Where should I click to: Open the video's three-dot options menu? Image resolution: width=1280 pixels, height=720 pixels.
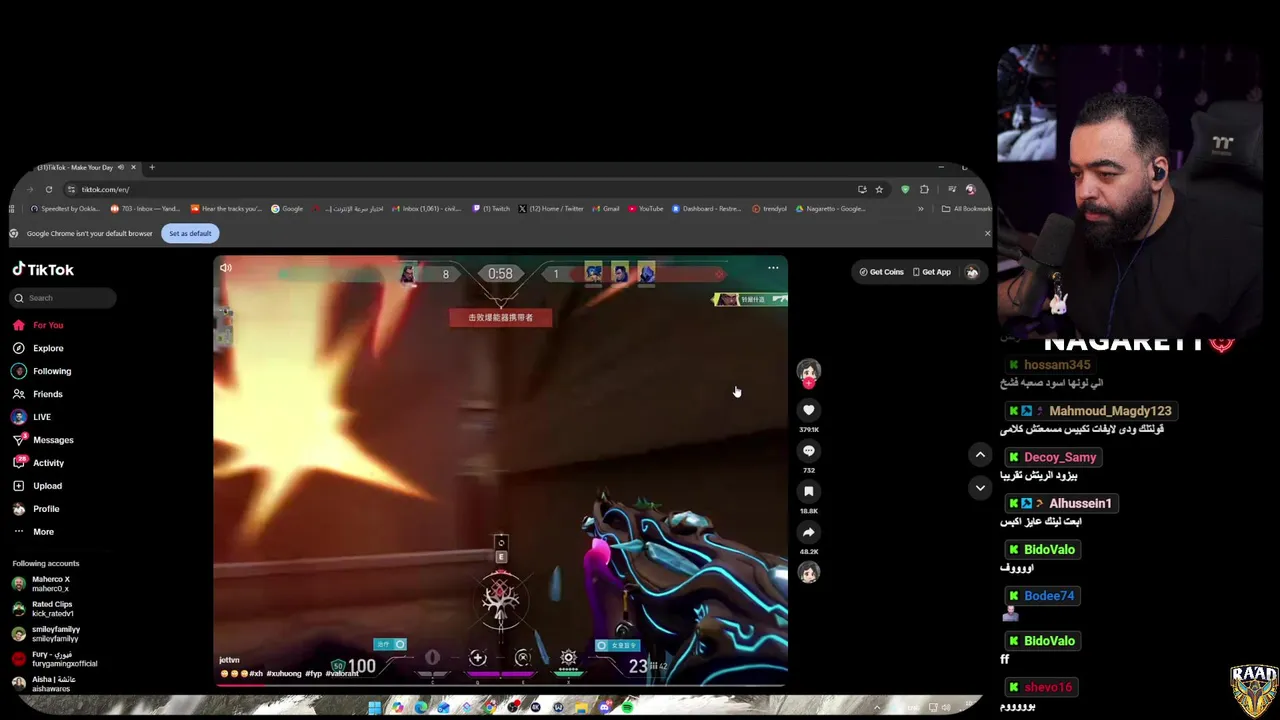[x=773, y=267]
